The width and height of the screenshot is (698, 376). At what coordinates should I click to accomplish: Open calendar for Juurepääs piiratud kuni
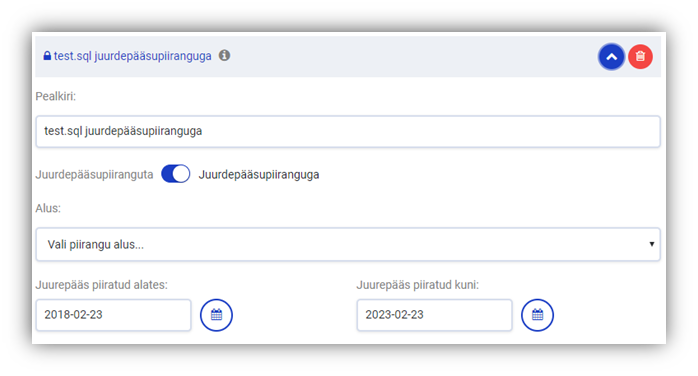click(x=537, y=315)
